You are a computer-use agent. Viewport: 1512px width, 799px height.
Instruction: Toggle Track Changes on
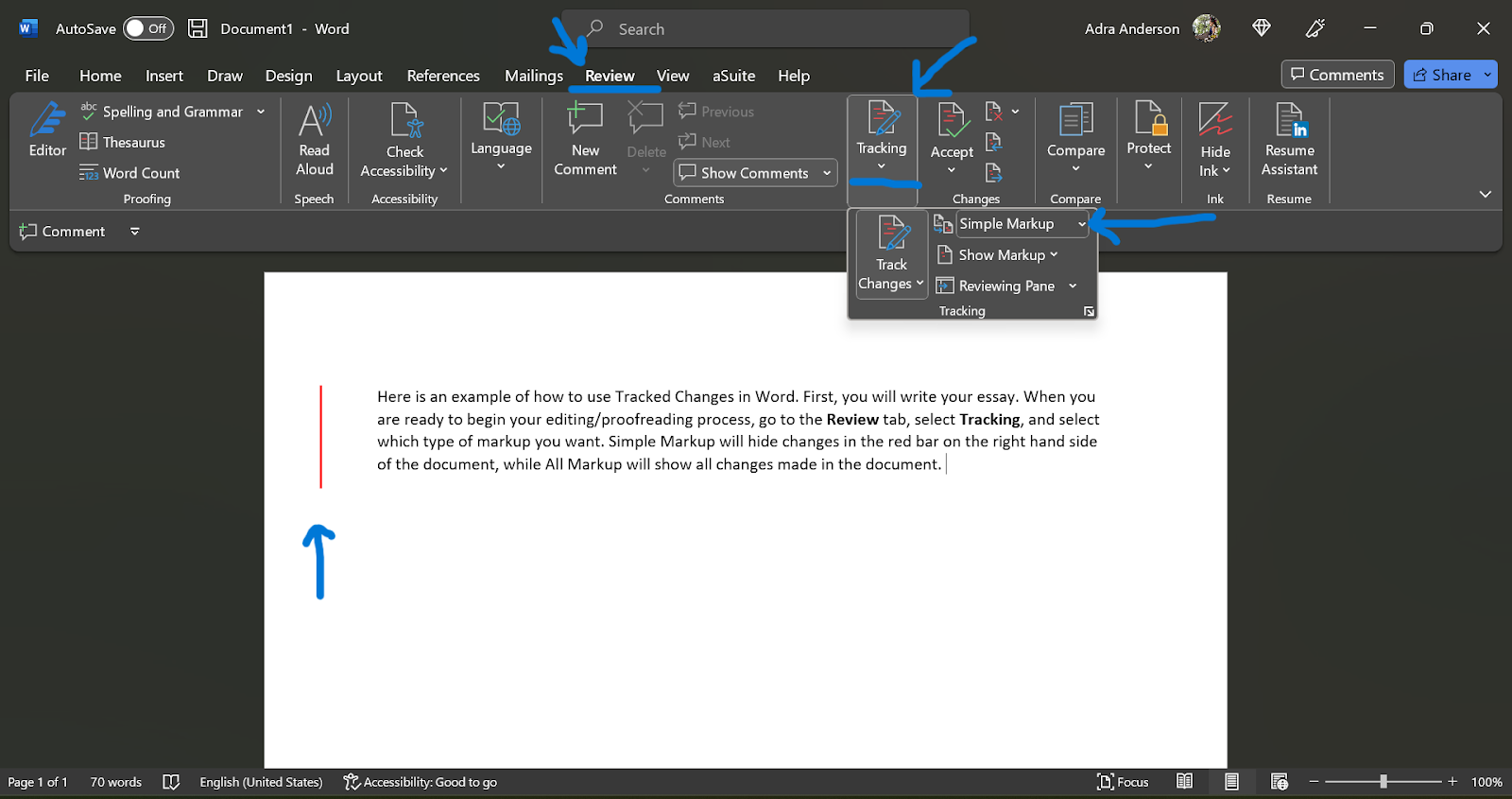pos(891,243)
